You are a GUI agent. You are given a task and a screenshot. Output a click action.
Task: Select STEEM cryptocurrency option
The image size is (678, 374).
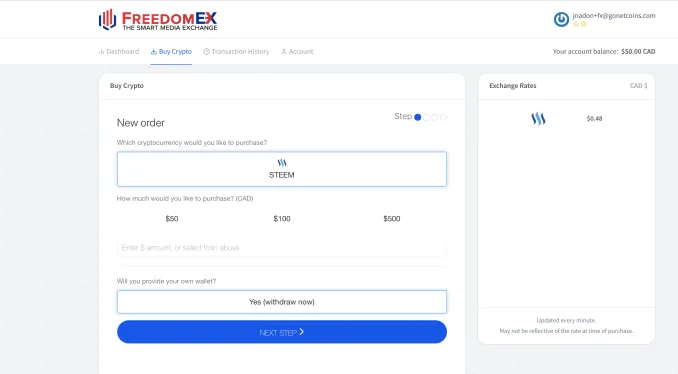282,169
